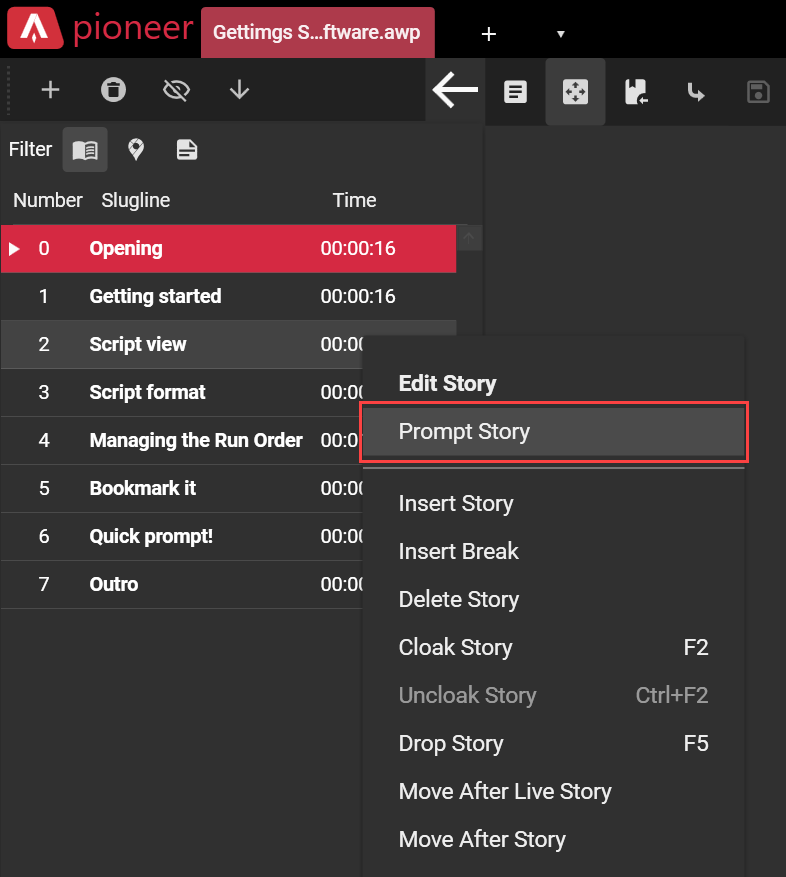Open the script view document icon

coord(515,92)
